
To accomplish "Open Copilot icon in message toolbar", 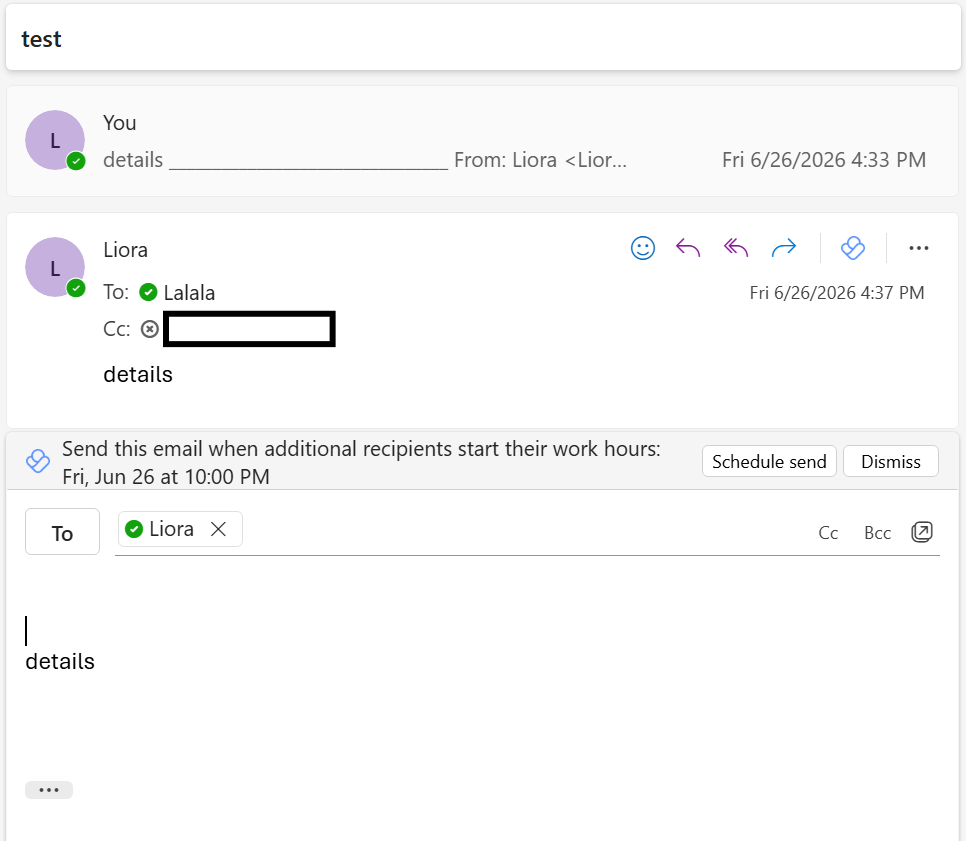I will [853, 248].
